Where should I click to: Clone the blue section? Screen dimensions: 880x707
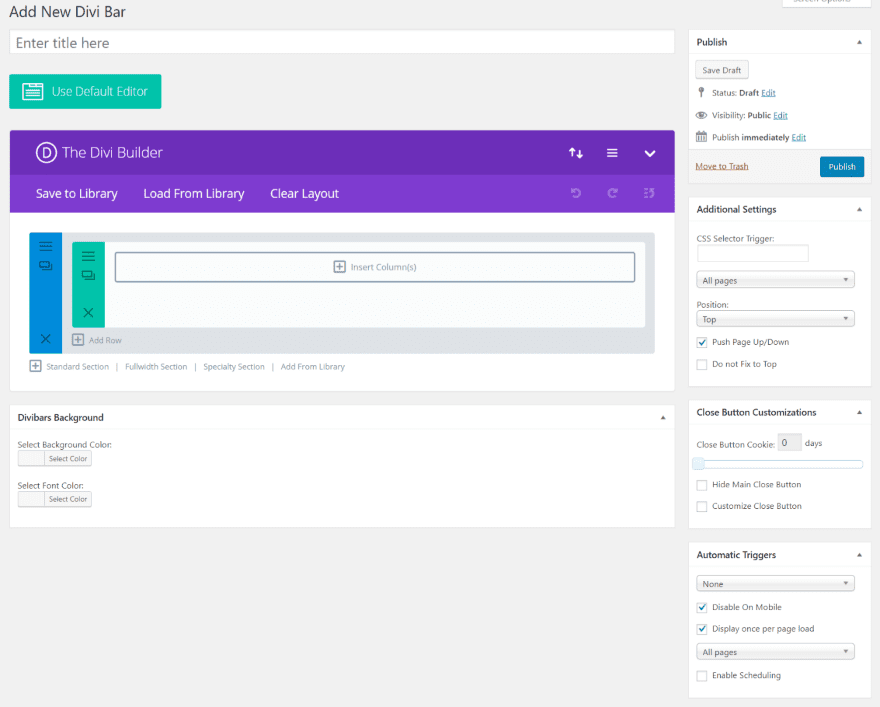point(45,265)
